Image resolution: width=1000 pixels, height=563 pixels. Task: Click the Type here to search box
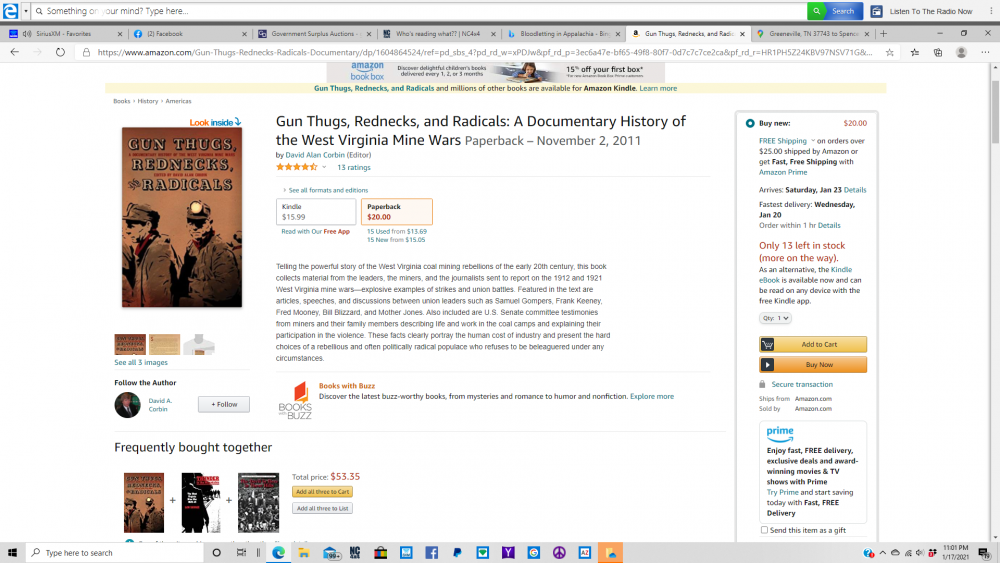tap(115, 553)
